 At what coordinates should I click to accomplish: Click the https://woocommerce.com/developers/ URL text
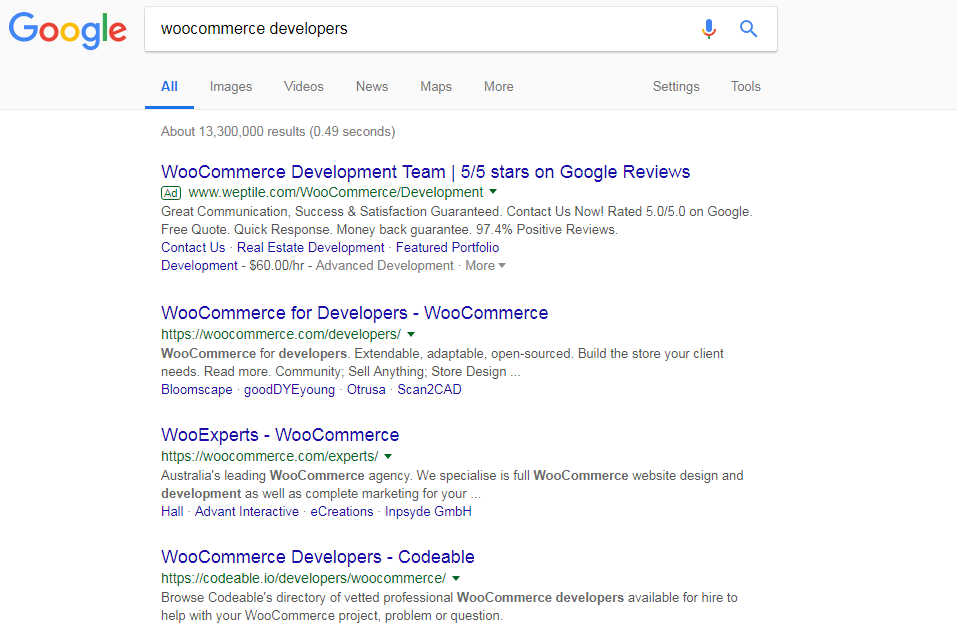281,335
